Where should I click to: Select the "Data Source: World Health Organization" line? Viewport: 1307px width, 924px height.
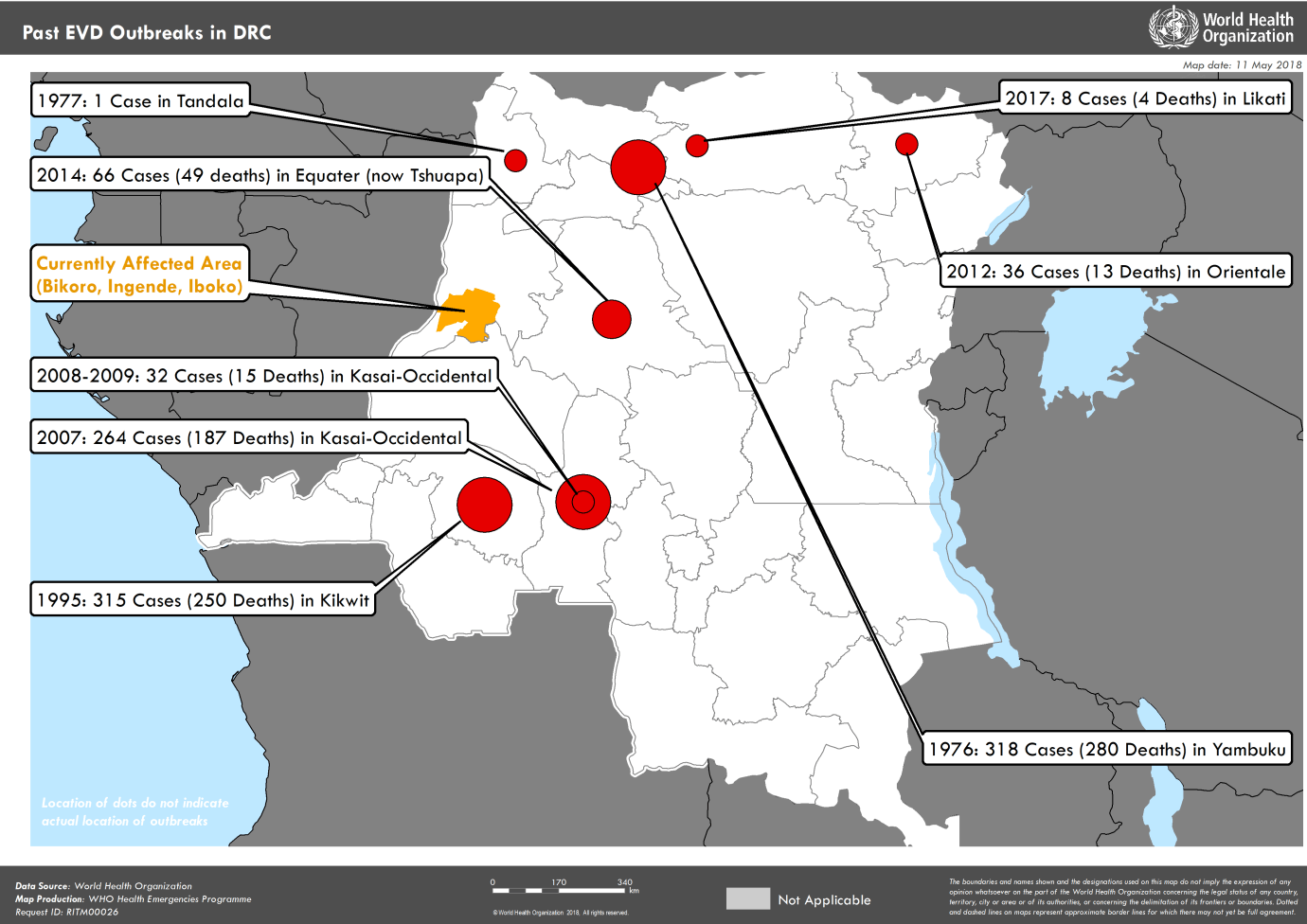(x=103, y=886)
